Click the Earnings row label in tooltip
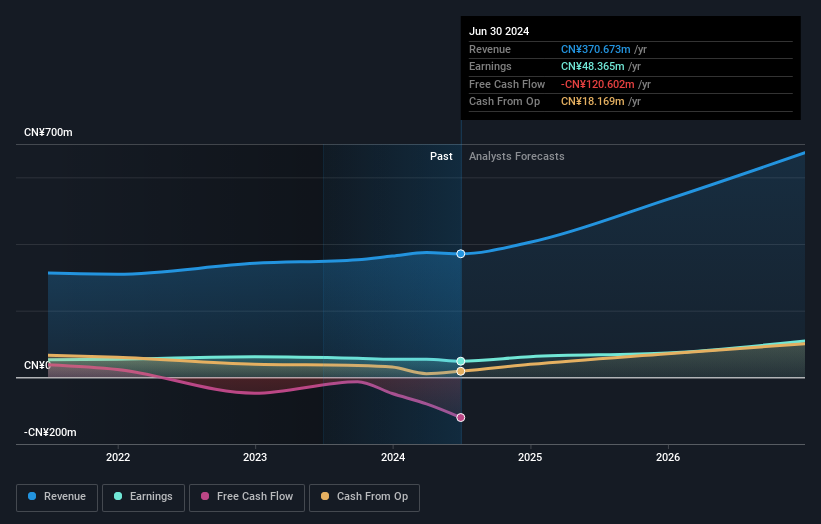Image resolution: width=821 pixels, height=524 pixels. coord(490,66)
